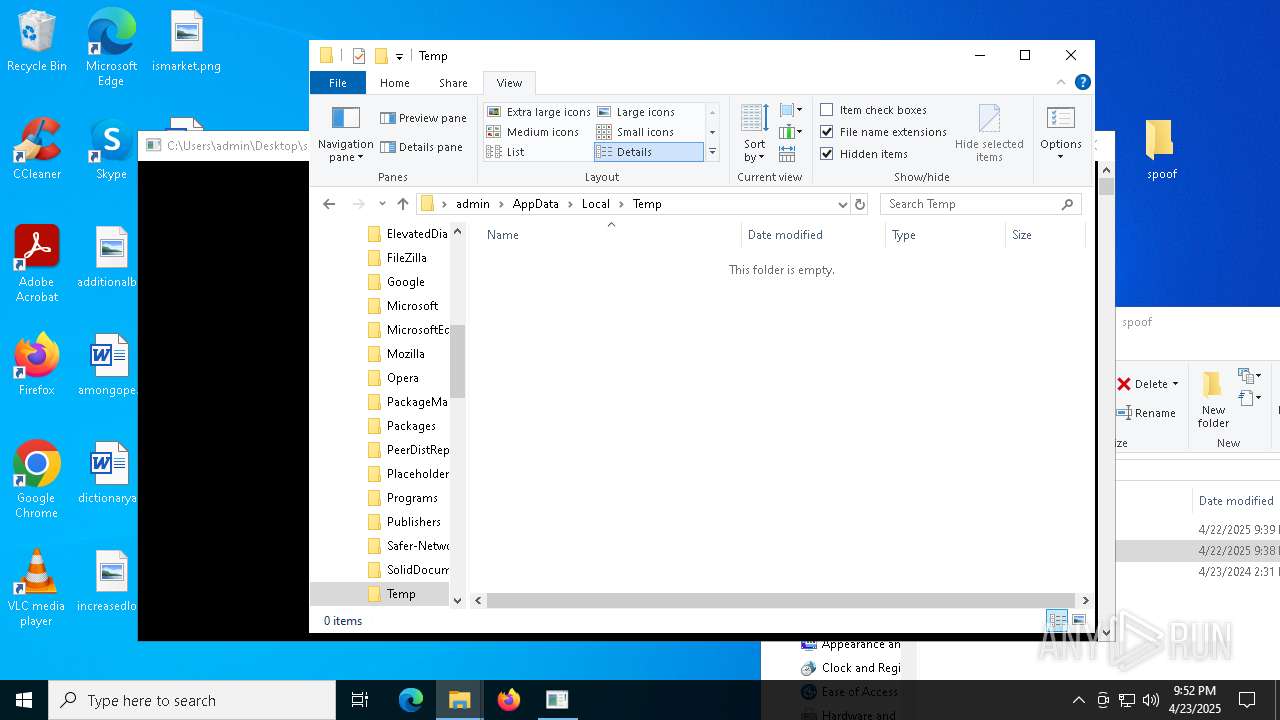Select the Mozilla folder in tree
Screen dimensions: 1280x720
[x=405, y=354]
